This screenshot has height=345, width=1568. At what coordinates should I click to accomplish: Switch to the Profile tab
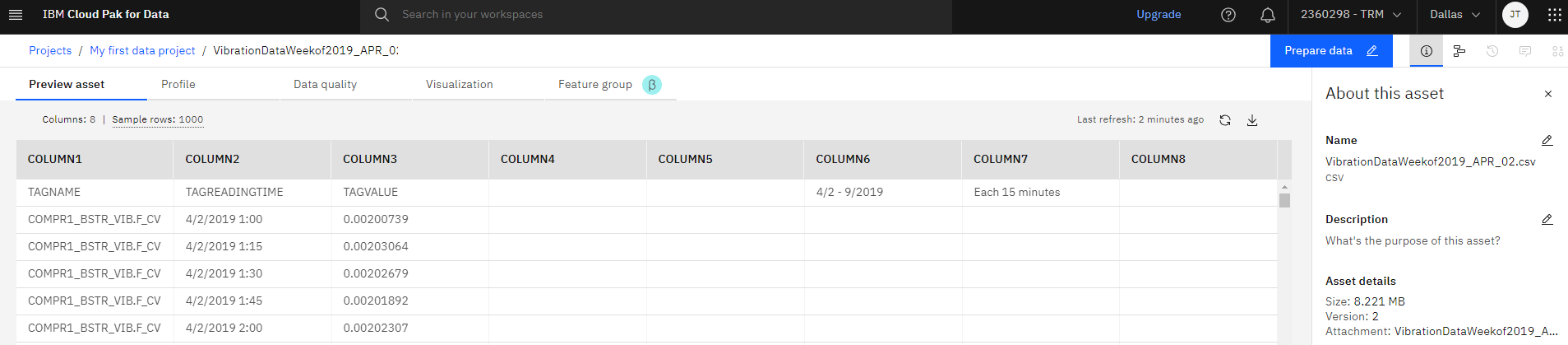coord(178,85)
